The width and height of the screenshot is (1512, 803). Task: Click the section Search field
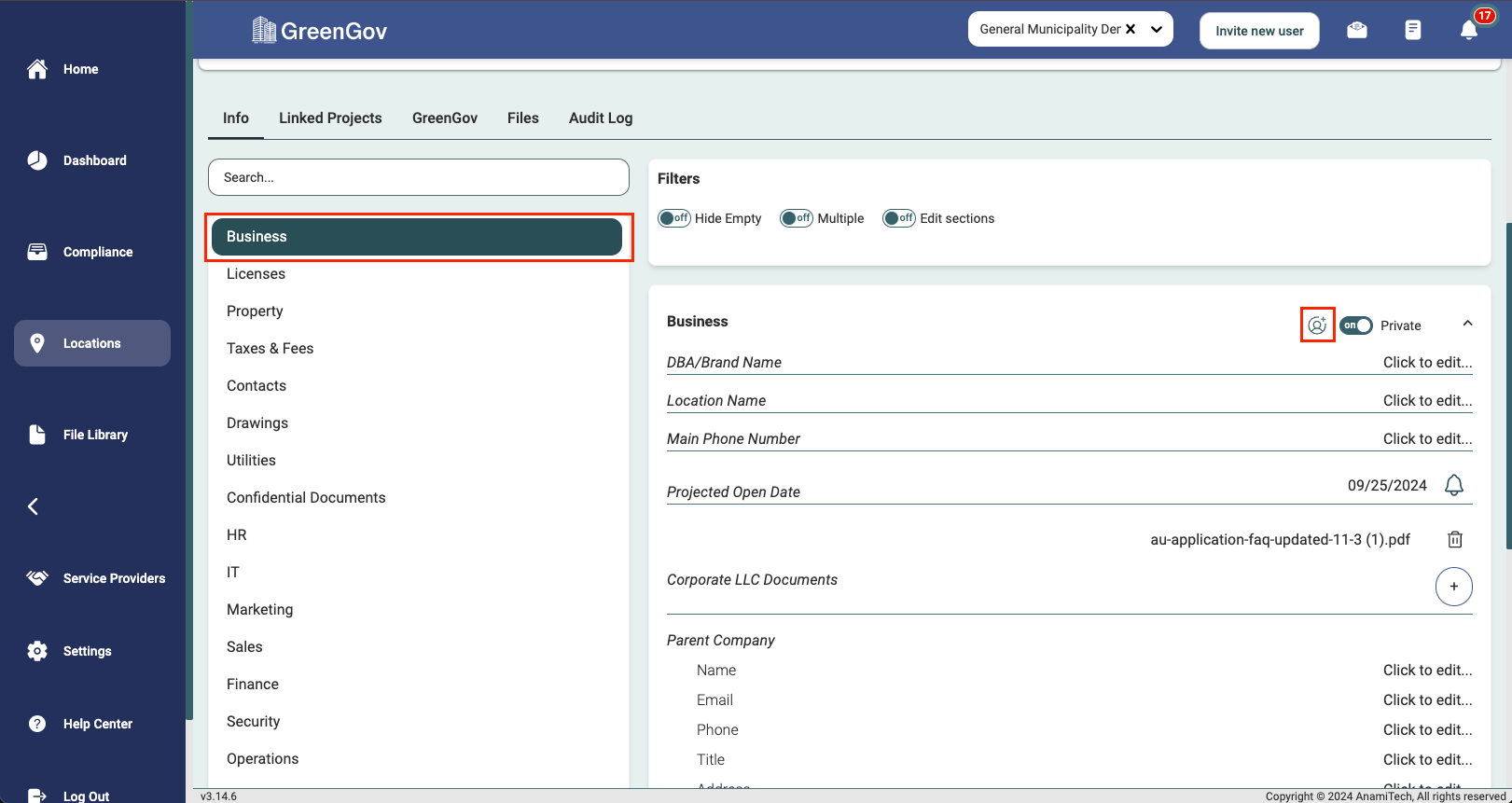pyautogui.click(x=419, y=177)
